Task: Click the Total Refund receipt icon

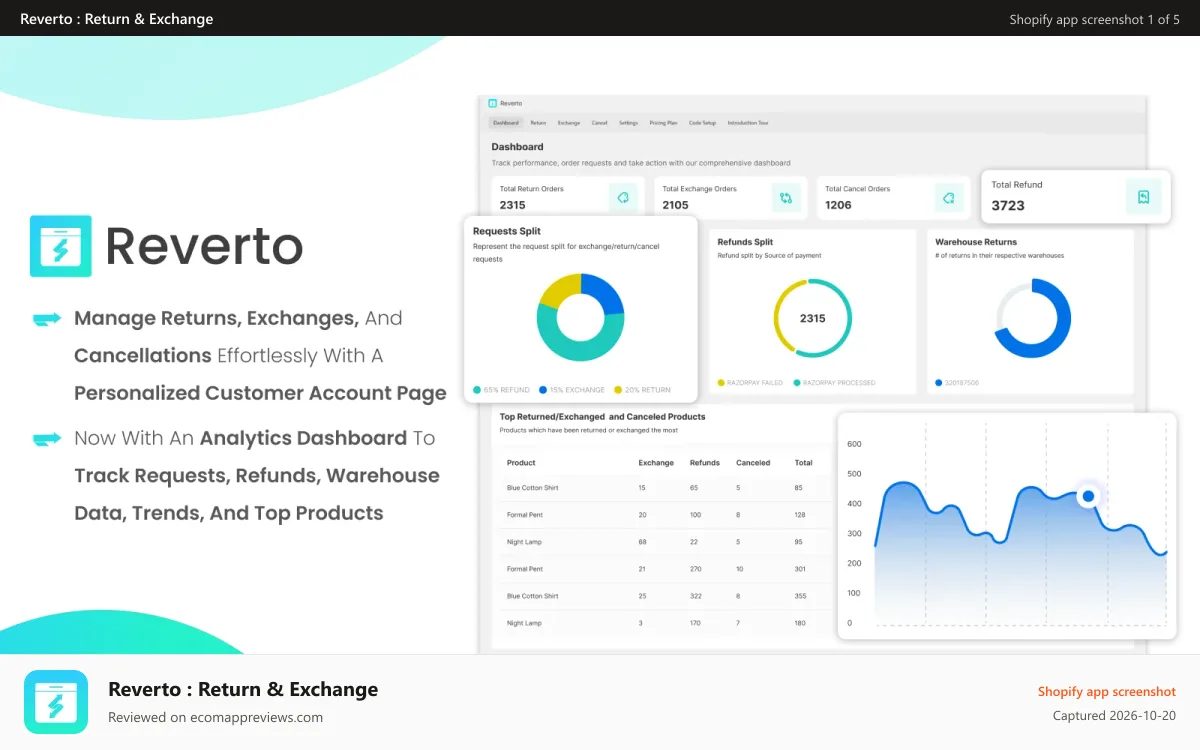Action: coord(1144,196)
